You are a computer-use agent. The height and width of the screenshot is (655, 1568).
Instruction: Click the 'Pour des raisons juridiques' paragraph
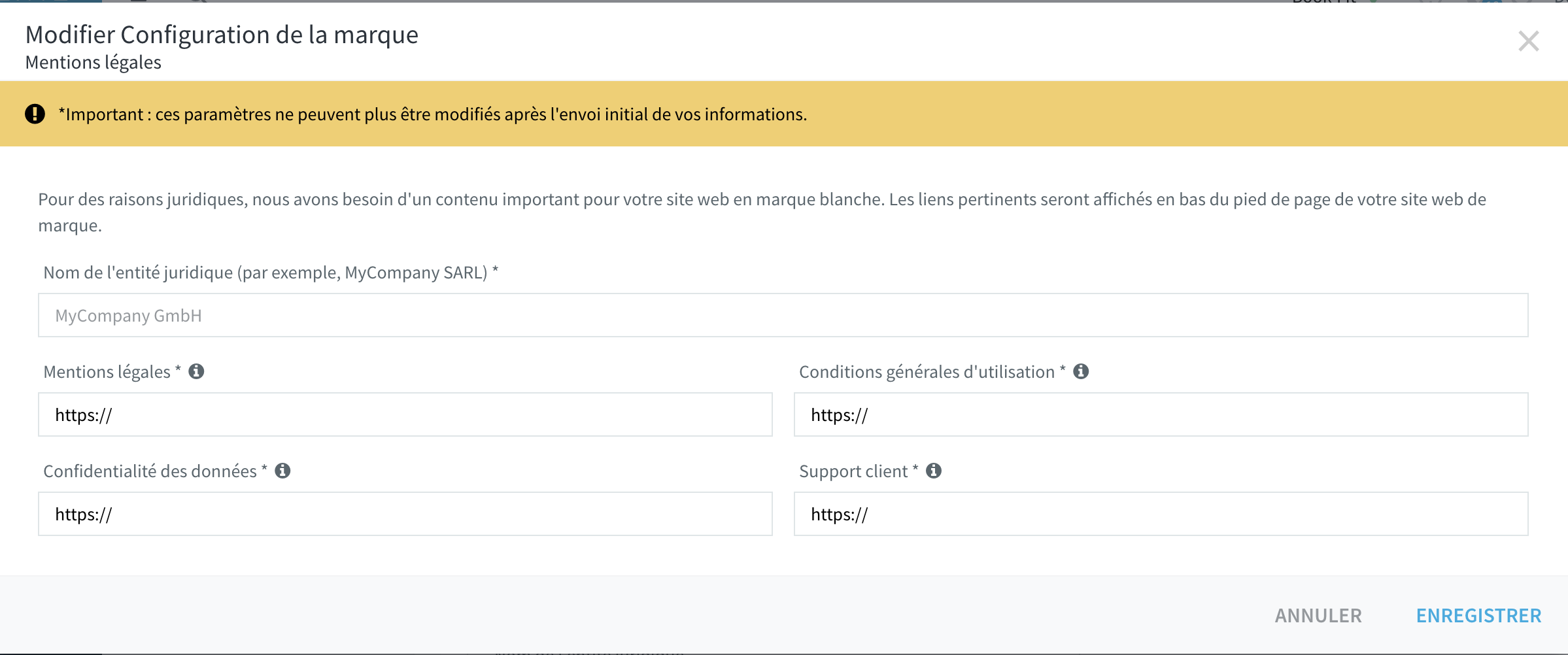pyautogui.click(x=762, y=212)
